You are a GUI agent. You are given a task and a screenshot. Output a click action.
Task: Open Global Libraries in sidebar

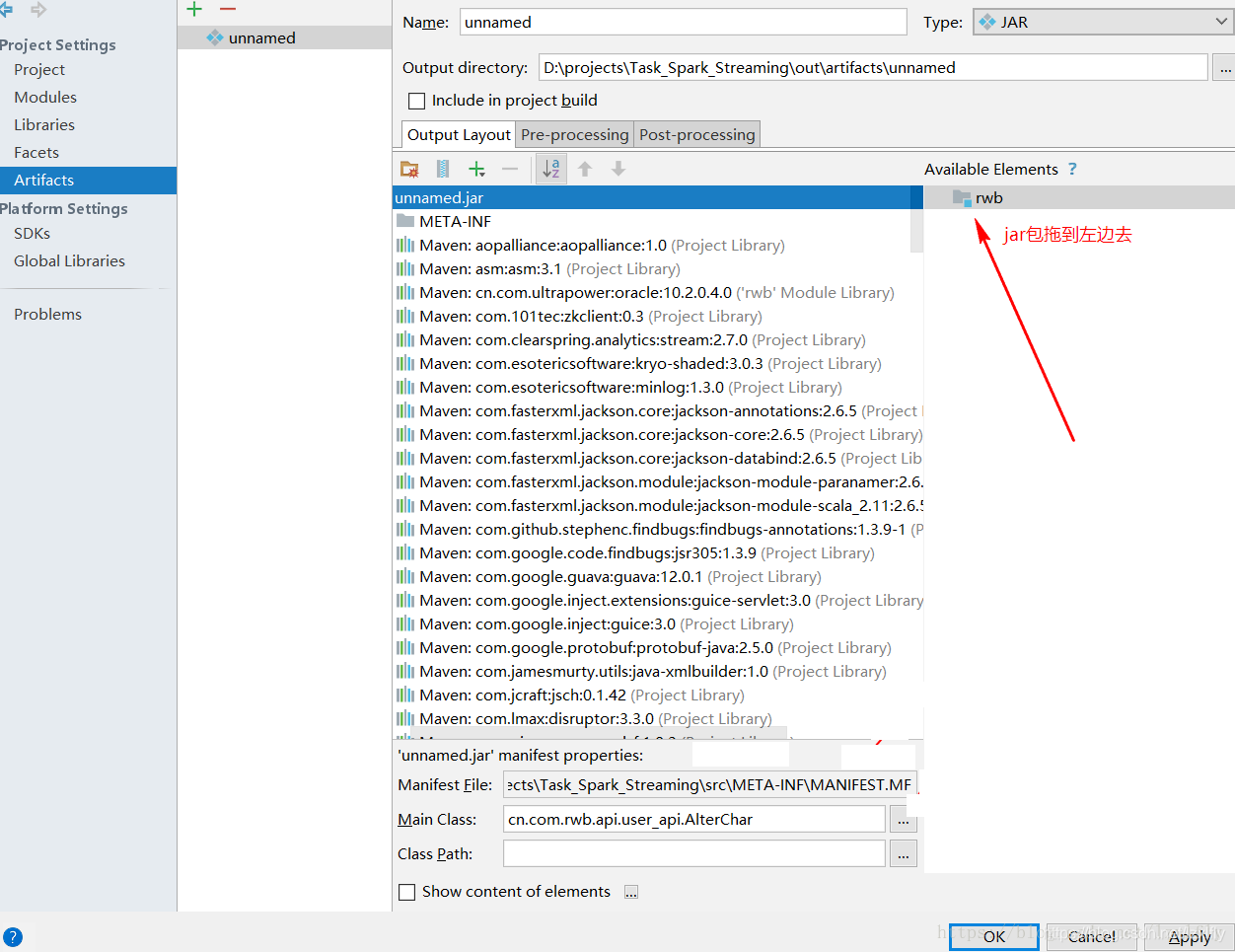coord(69,260)
